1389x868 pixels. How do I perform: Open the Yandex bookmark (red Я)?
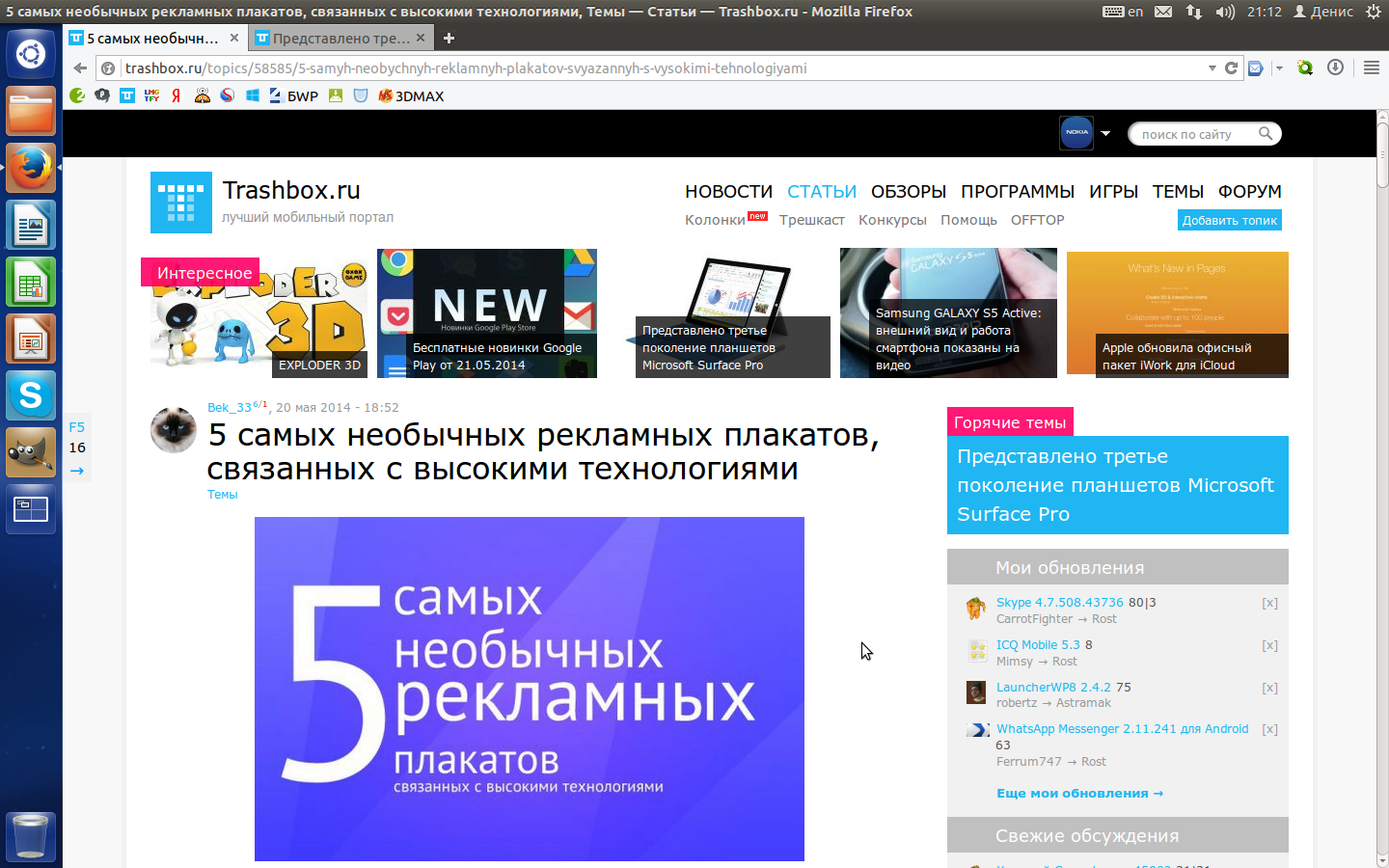177,95
